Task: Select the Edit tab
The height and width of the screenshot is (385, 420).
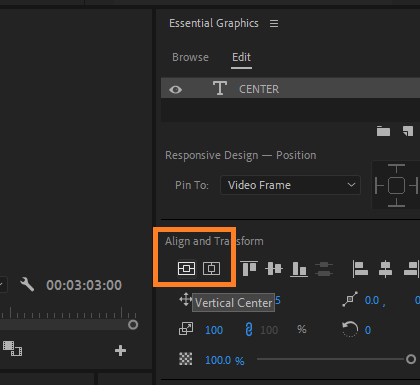Action: click(241, 57)
